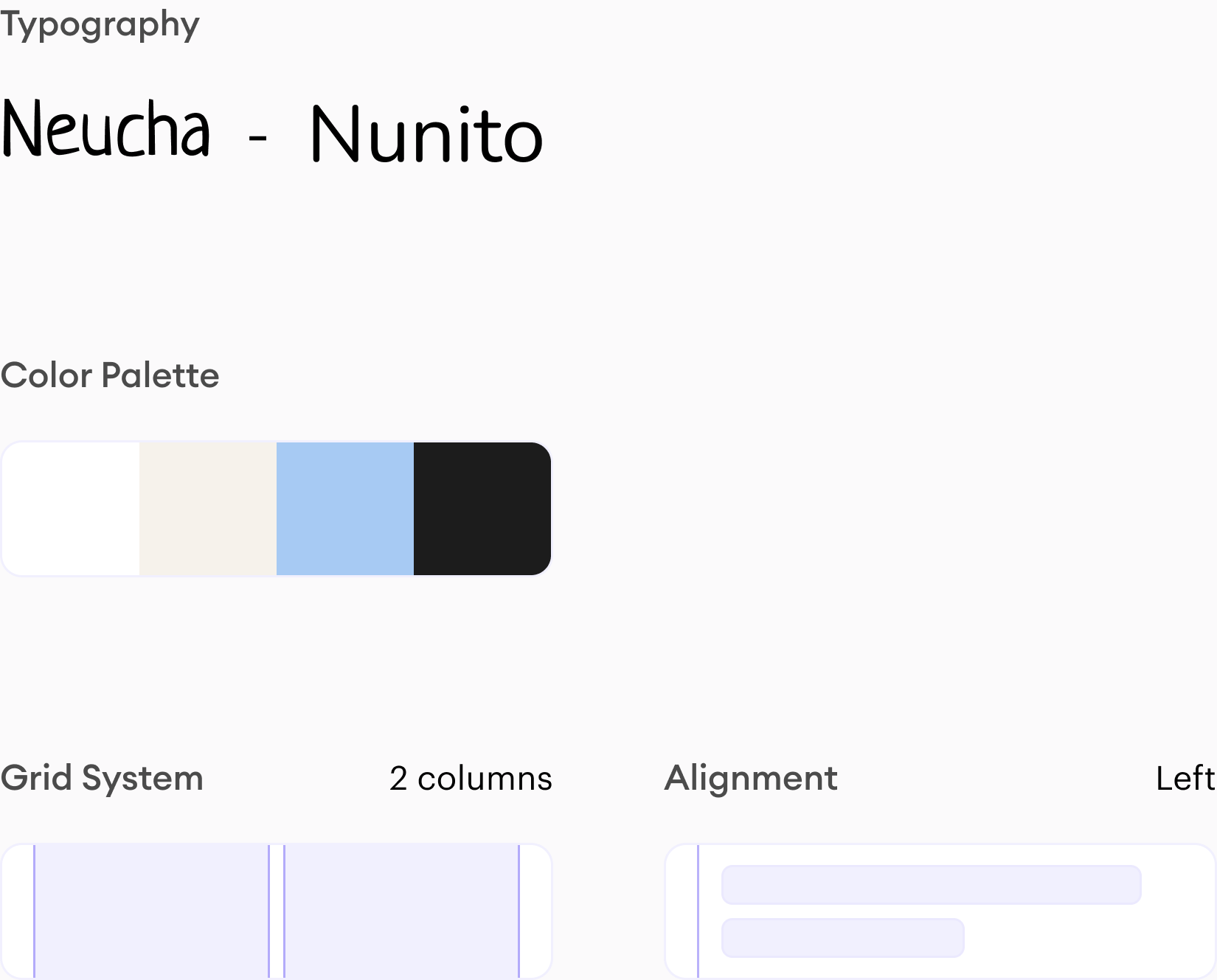Select the white color swatch
This screenshot has height=980, width=1217.
71,509
